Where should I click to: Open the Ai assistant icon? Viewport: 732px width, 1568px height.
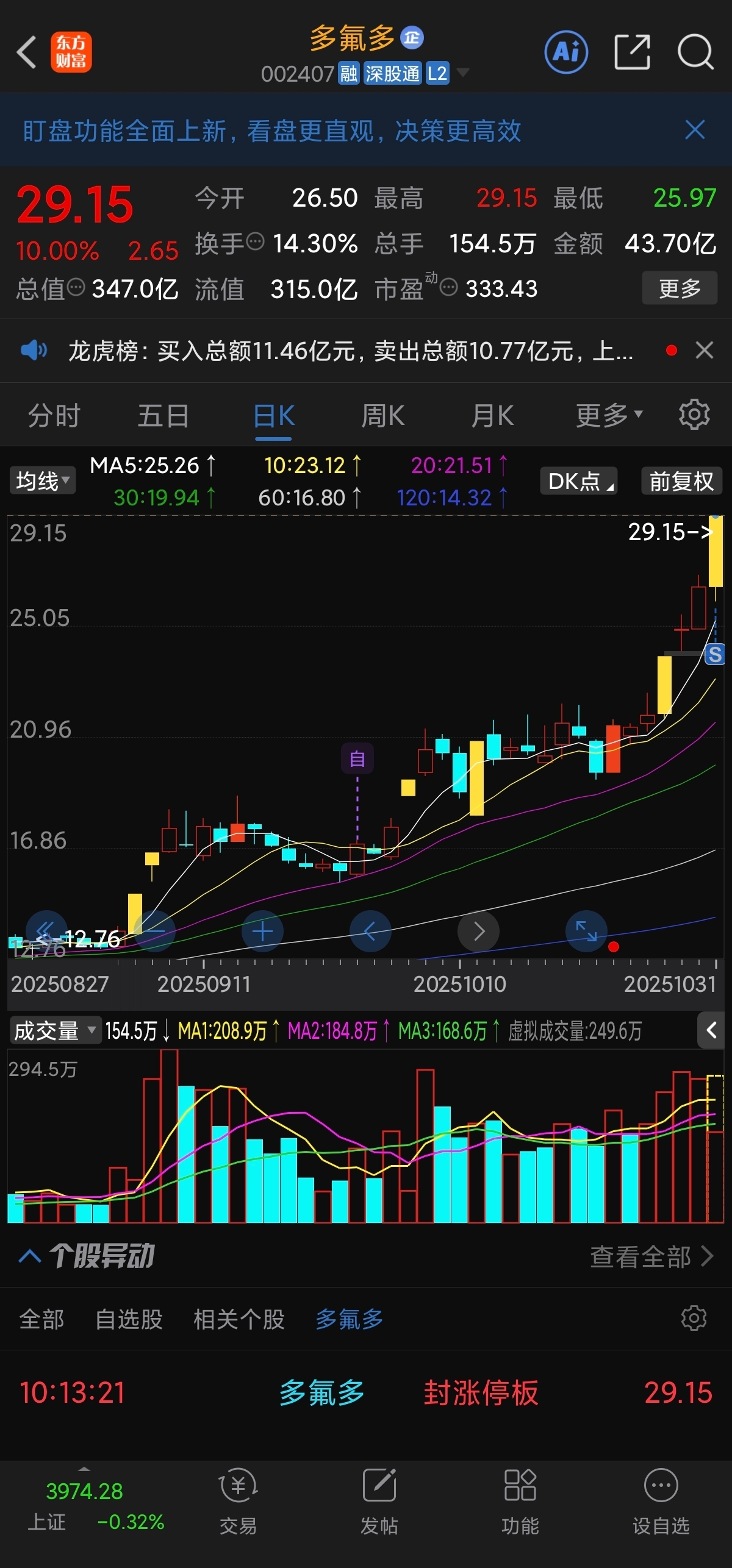(x=565, y=52)
